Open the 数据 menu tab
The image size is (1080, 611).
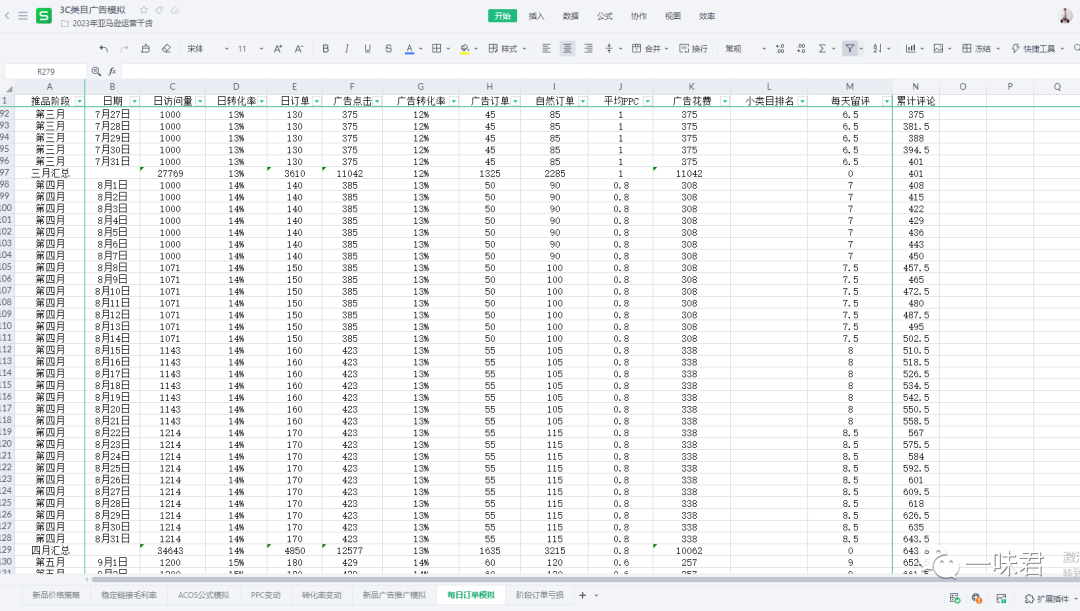(x=570, y=16)
